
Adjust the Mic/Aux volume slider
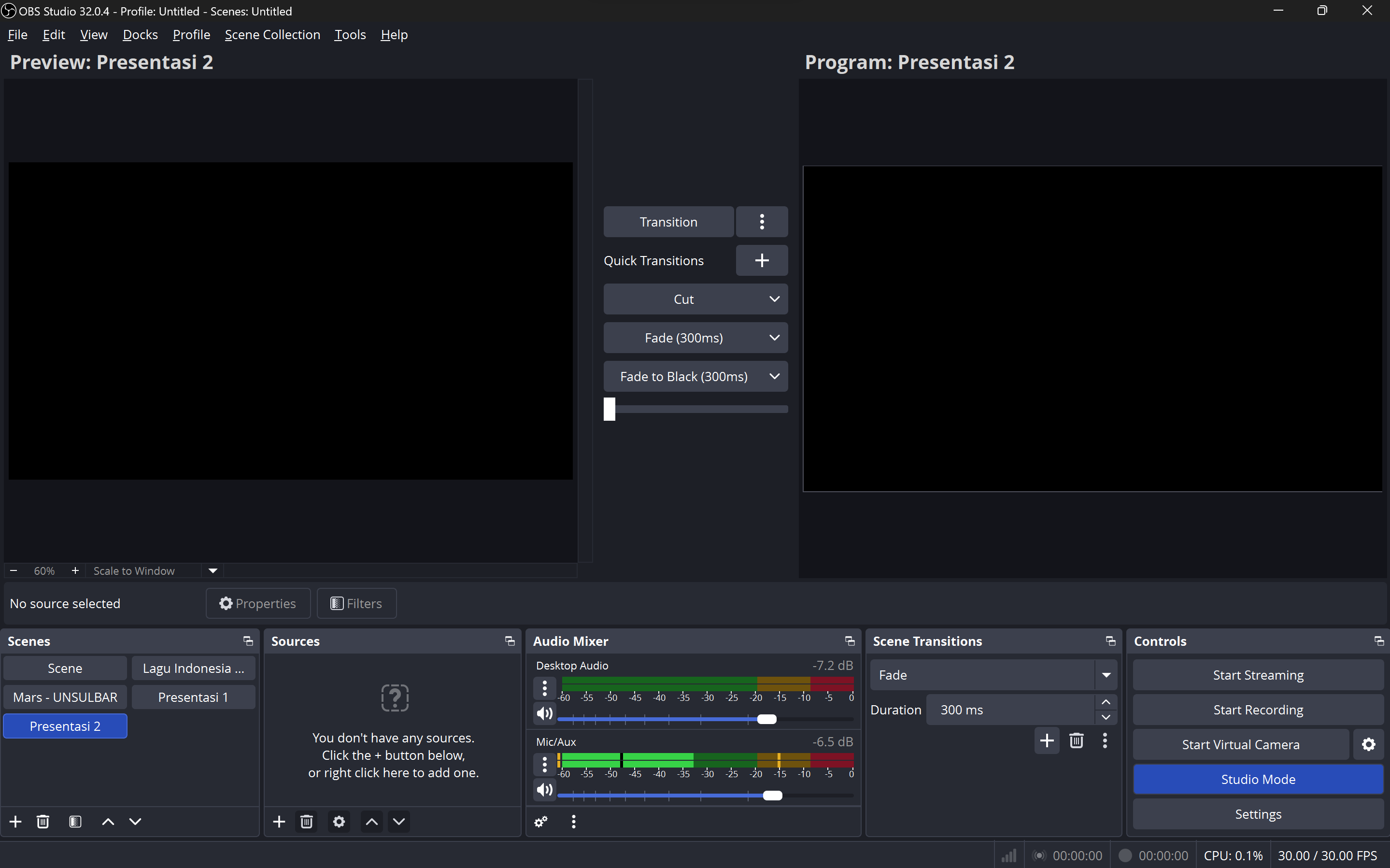pos(772,796)
